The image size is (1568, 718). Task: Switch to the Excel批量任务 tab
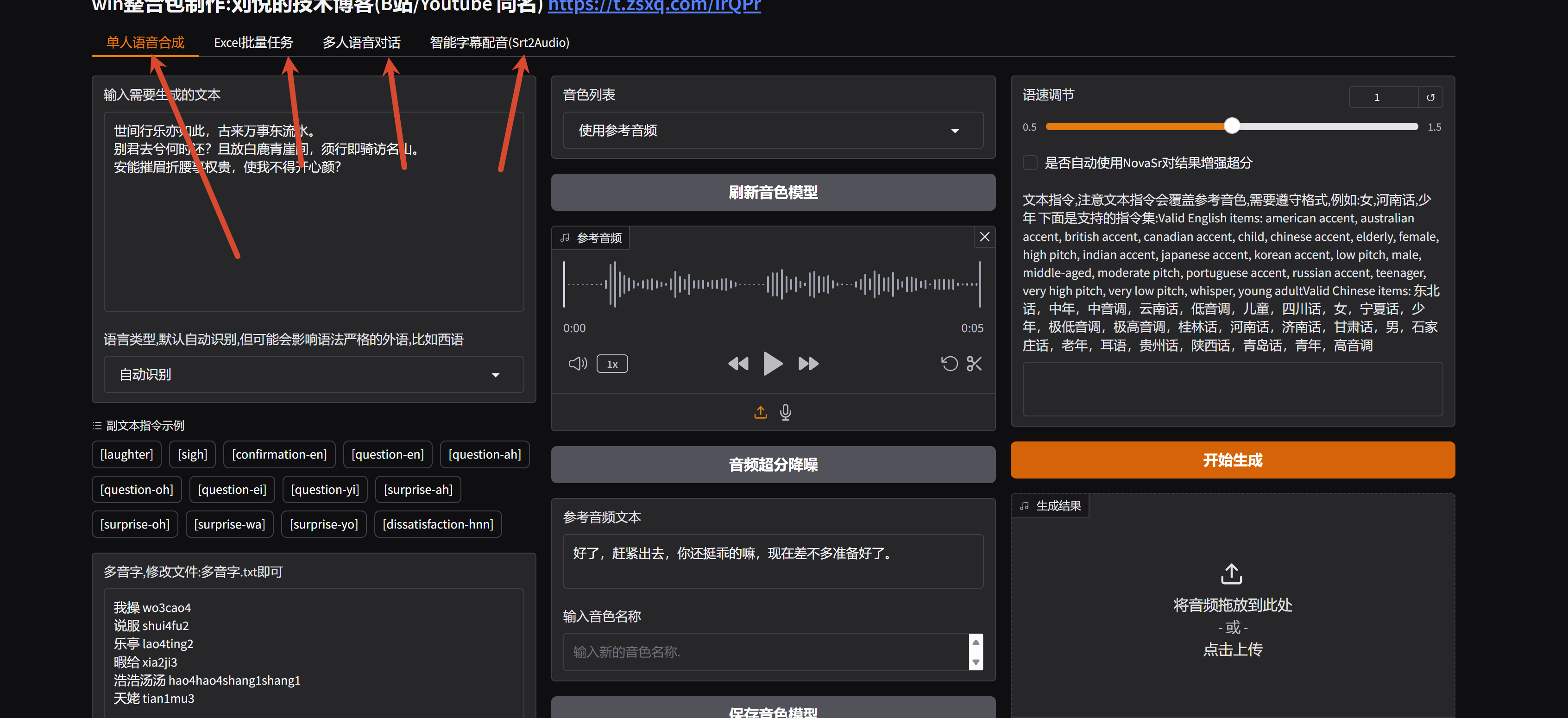pyautogui.click(x=253, y=42)
